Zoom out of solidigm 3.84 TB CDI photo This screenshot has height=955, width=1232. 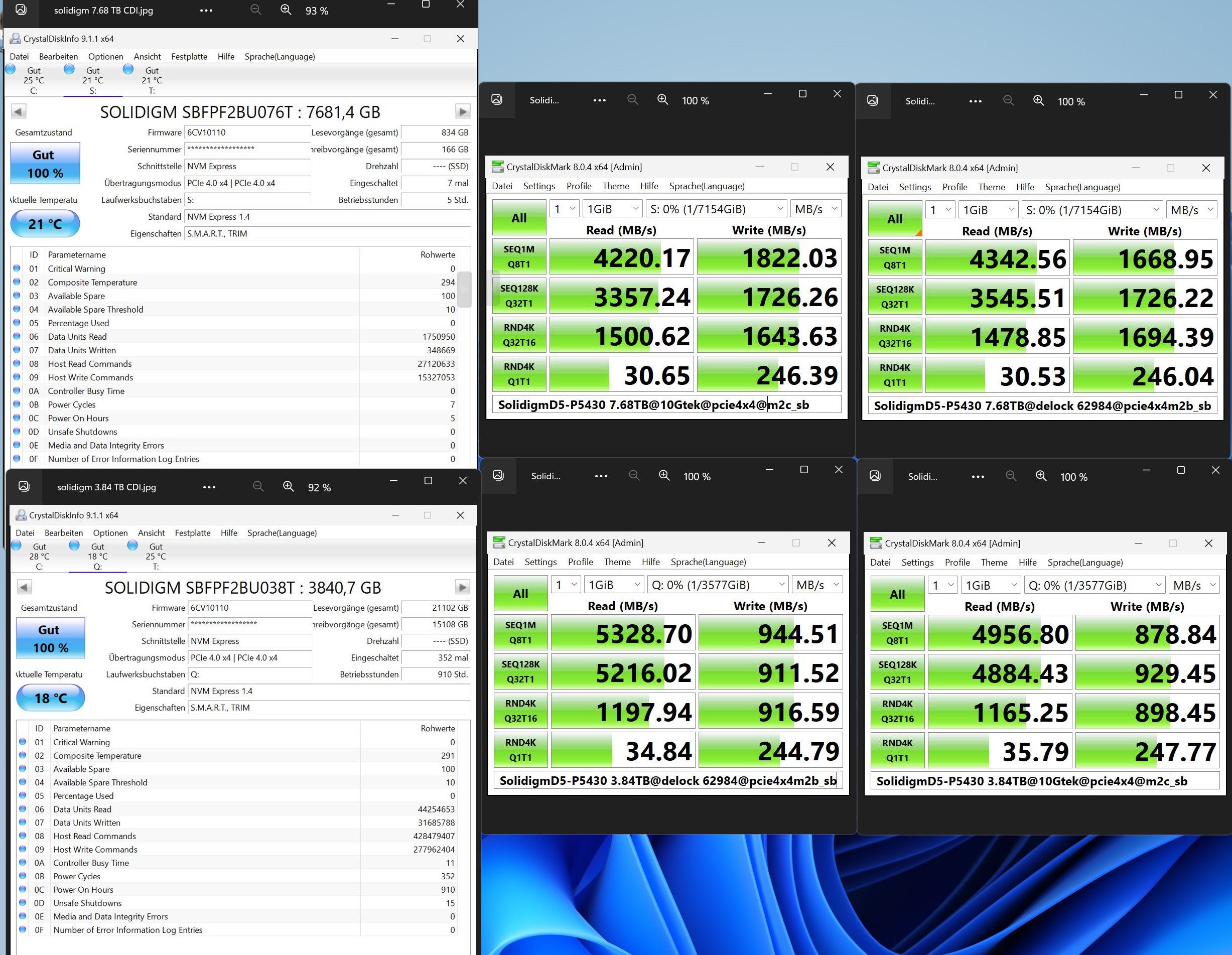point(258,486)
